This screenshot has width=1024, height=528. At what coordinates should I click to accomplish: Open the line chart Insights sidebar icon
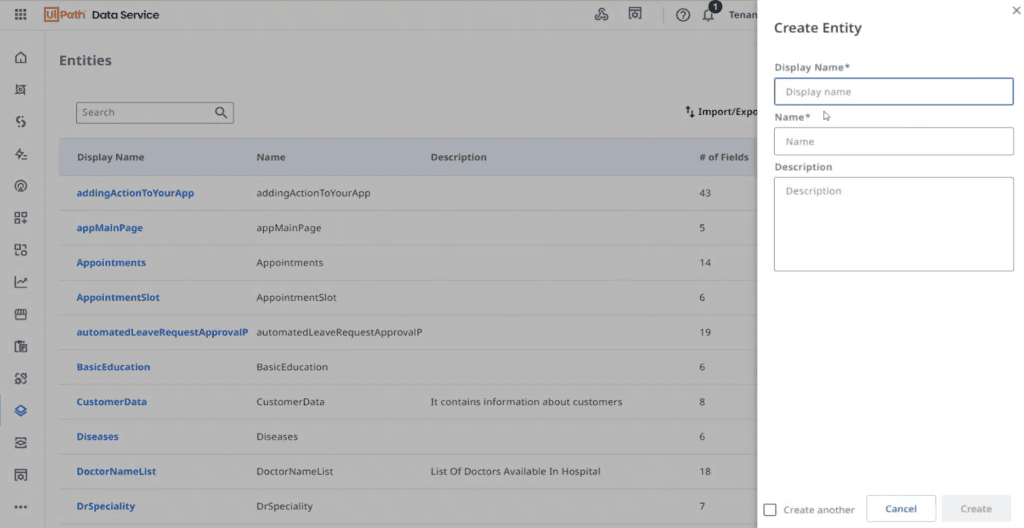pos(21,282)
